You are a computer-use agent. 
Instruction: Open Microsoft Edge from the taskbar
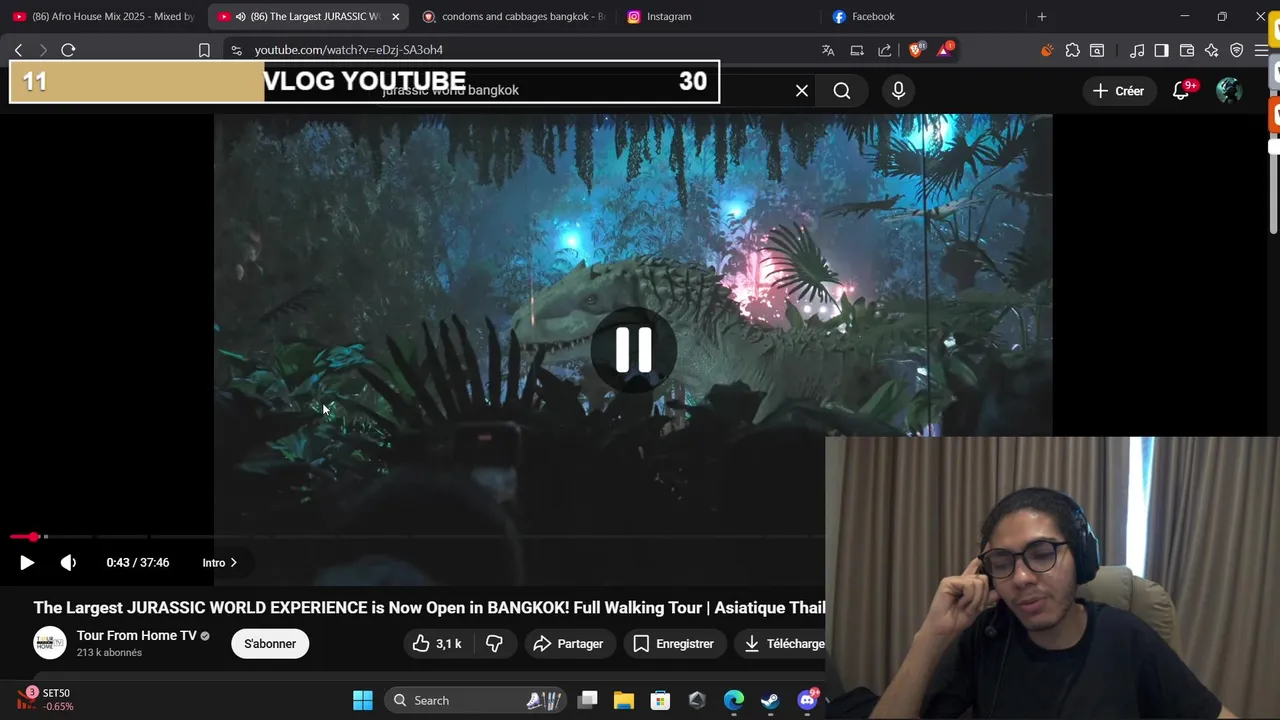[x=734, y=700]
